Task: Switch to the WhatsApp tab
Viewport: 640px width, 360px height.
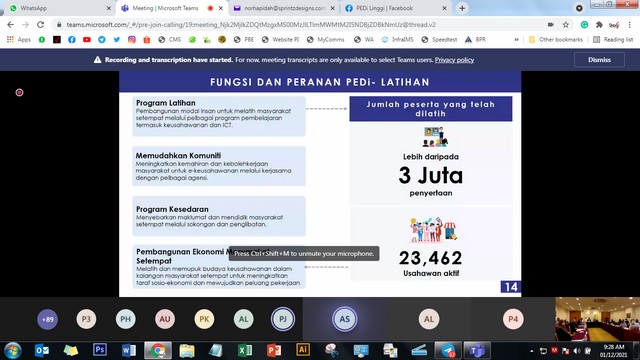Action: tap(57, 8)
